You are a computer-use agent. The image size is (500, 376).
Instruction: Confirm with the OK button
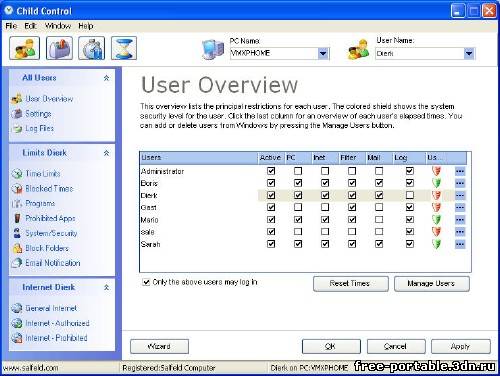(331, 347)
